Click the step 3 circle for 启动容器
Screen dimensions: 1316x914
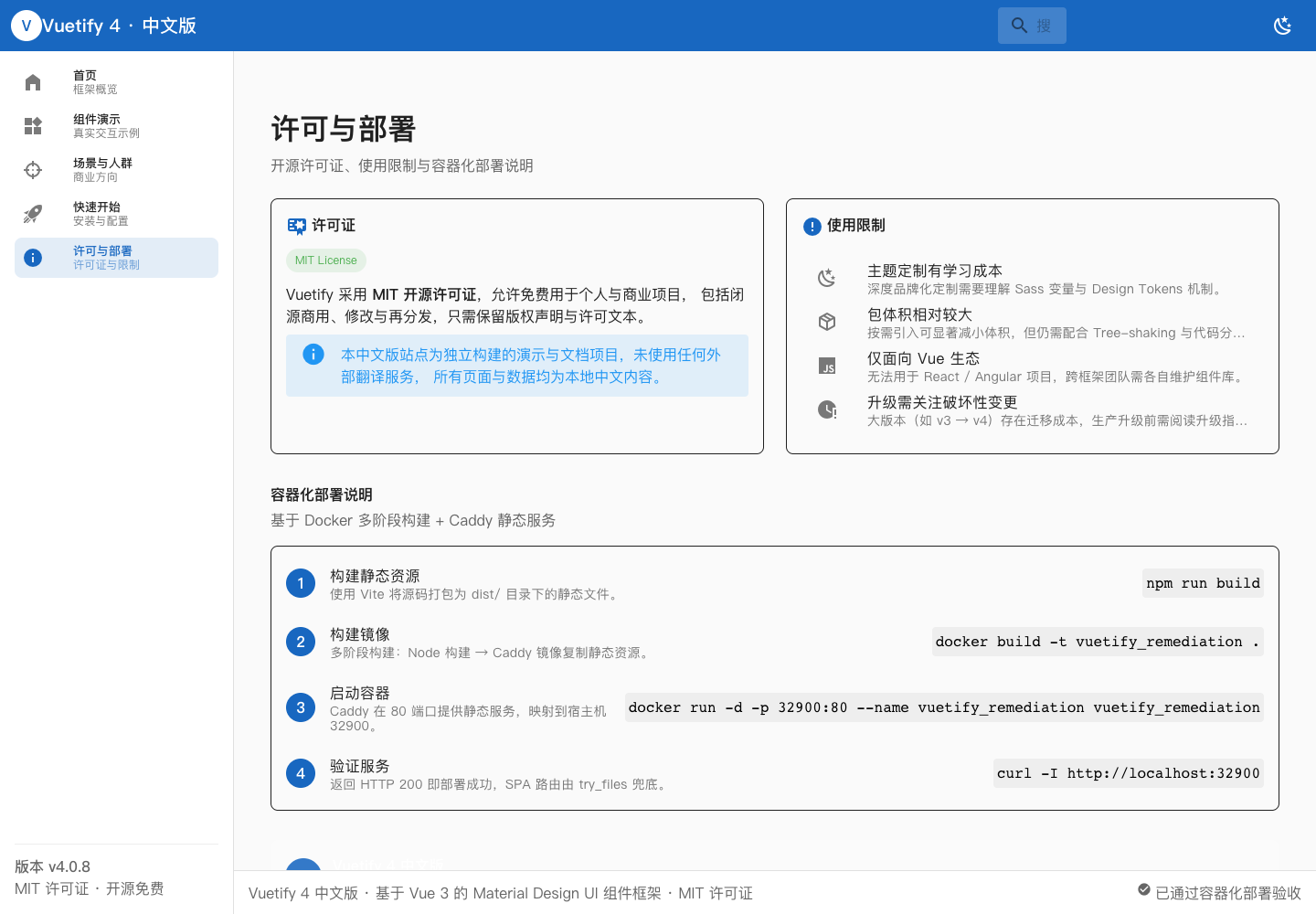301,707
